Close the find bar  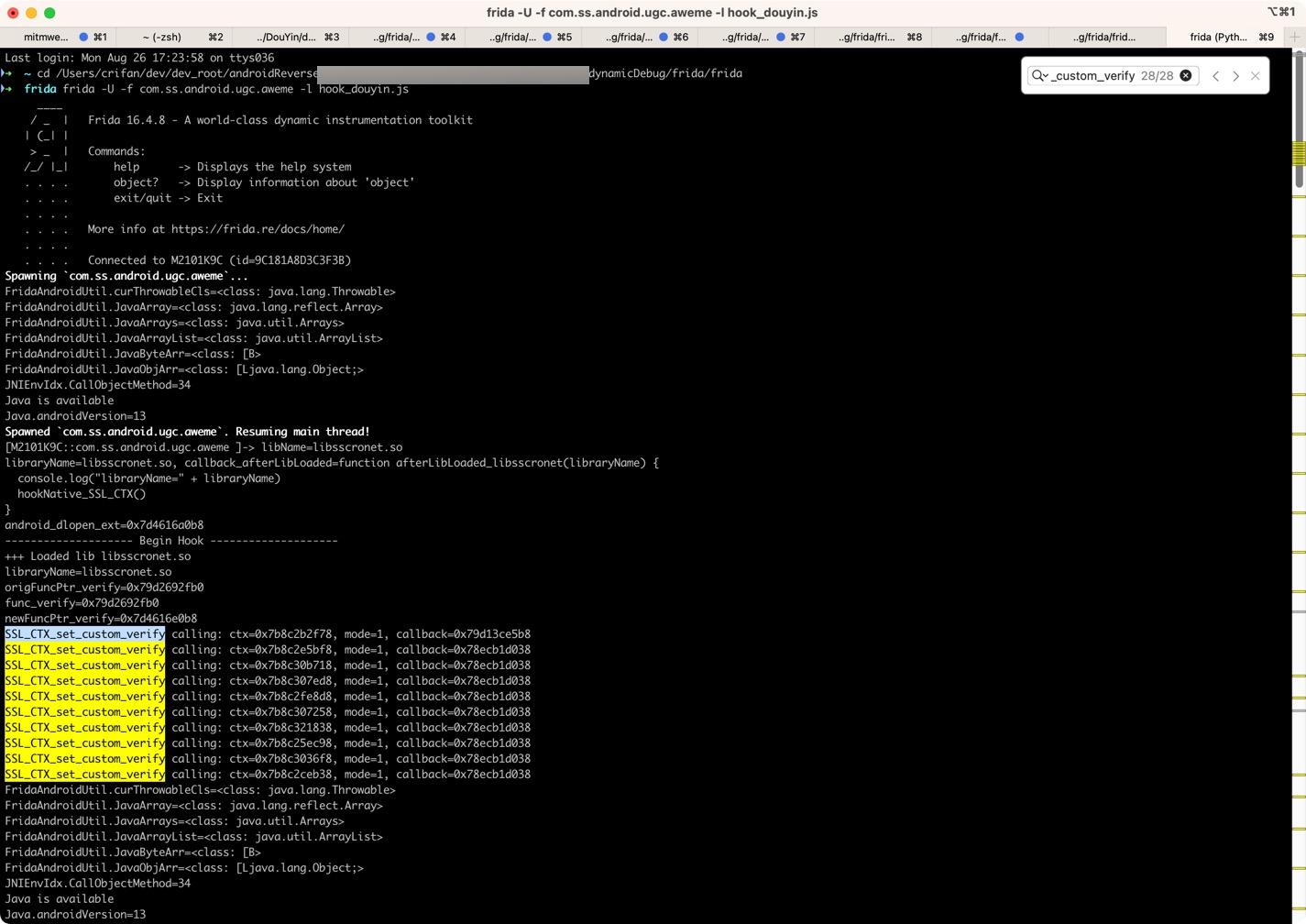point(1256,76)
